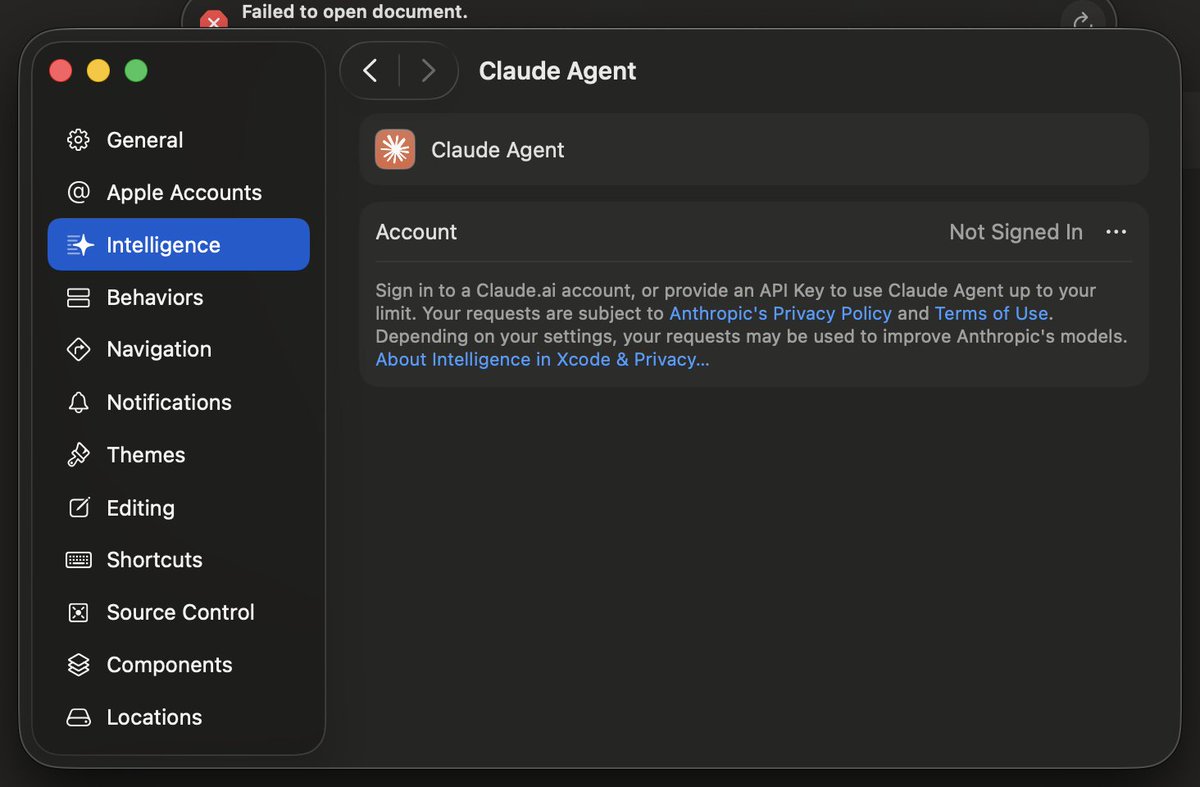1200x787 pixels.
Task: Select the Apple Accounts @ icon
Action: point(78,192)
